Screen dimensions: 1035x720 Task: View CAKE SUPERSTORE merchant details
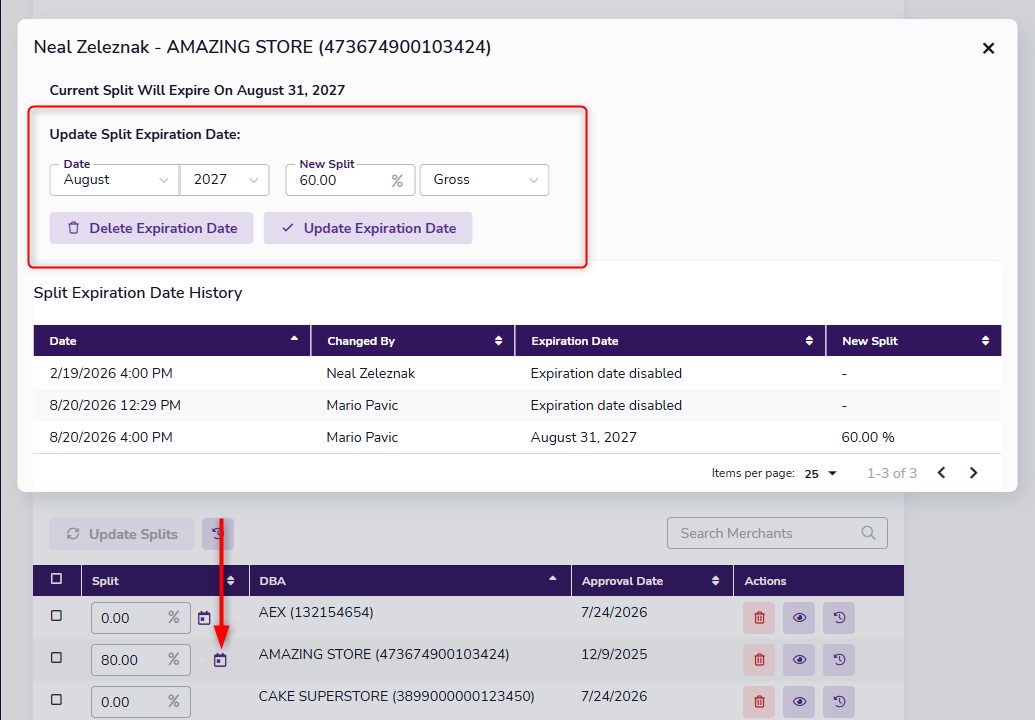[799, 702]
